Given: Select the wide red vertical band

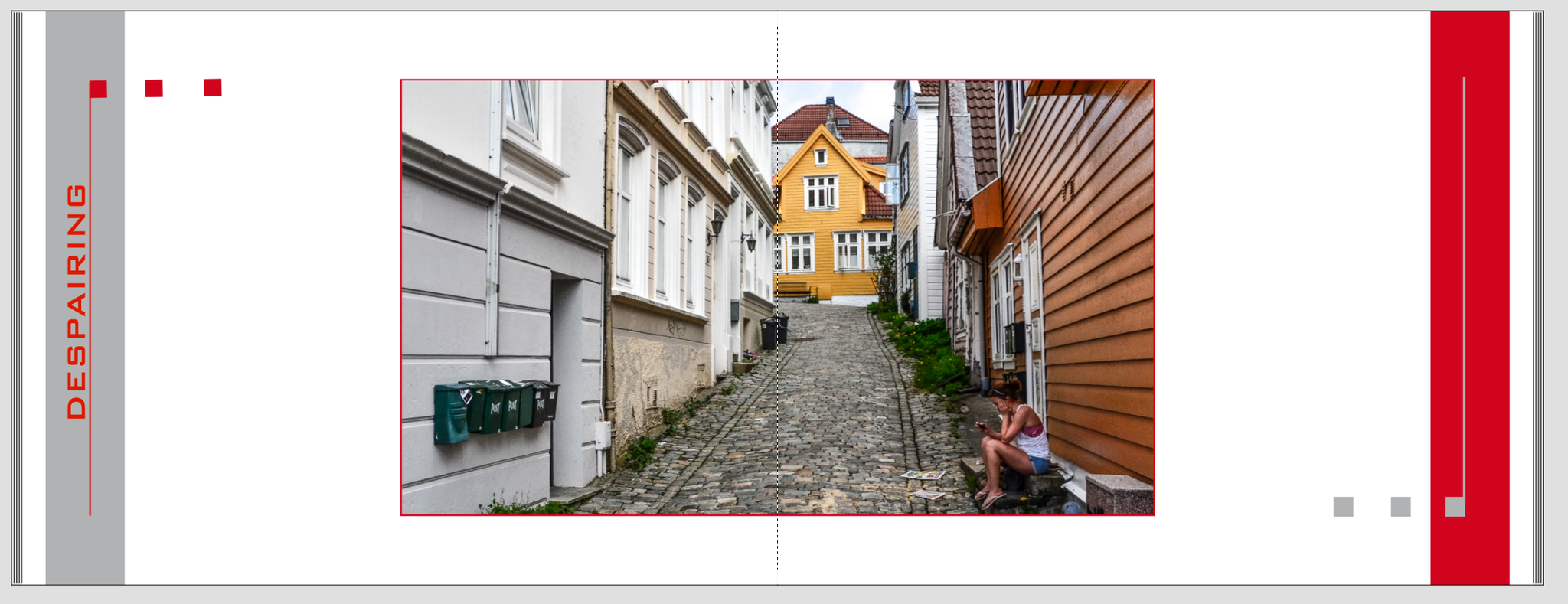Looking at the screenshot, I should [x=1470, y=298].
